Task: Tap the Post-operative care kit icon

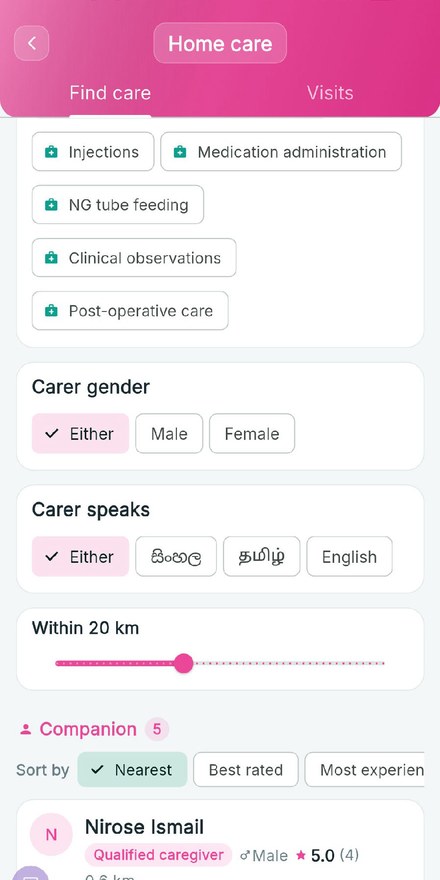Action: click(51, 311)
